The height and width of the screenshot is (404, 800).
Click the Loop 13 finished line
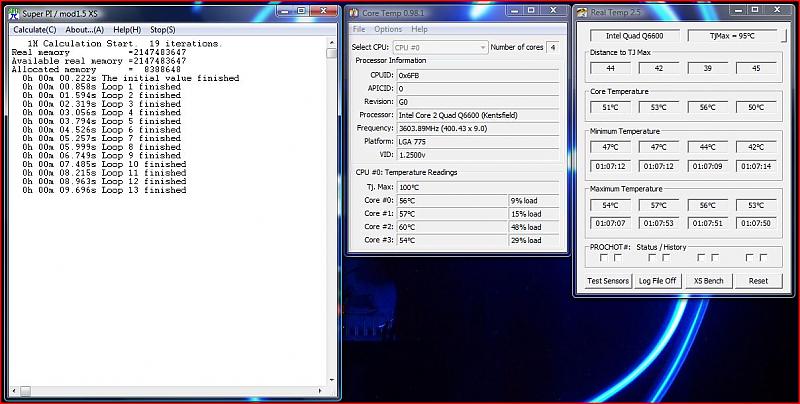[104, 190]
